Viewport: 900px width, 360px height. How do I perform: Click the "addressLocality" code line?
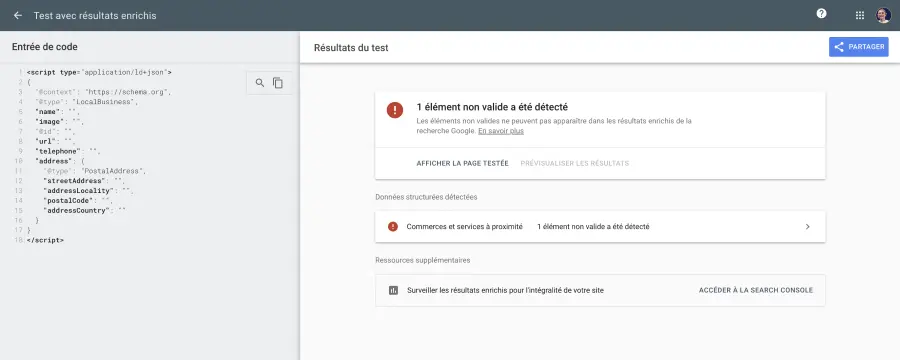tap(88, 191)
